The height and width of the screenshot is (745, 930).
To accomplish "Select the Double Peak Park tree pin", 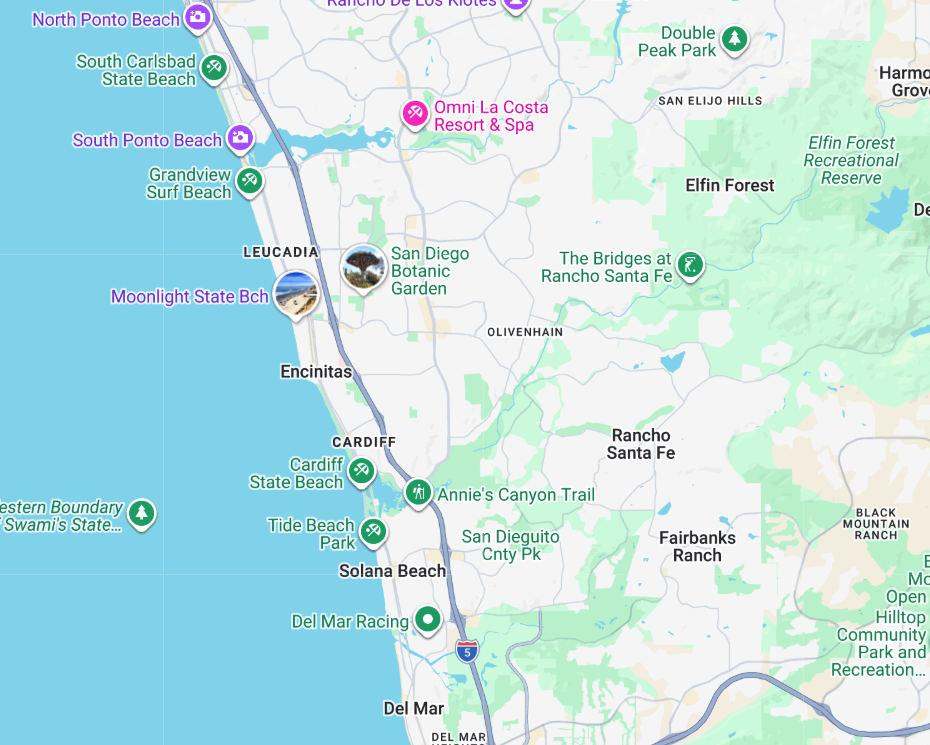I will [735, 40].
